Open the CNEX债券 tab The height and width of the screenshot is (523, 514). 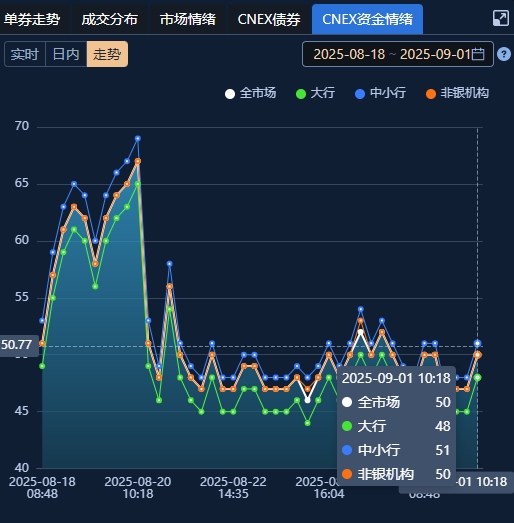[269, 19]
